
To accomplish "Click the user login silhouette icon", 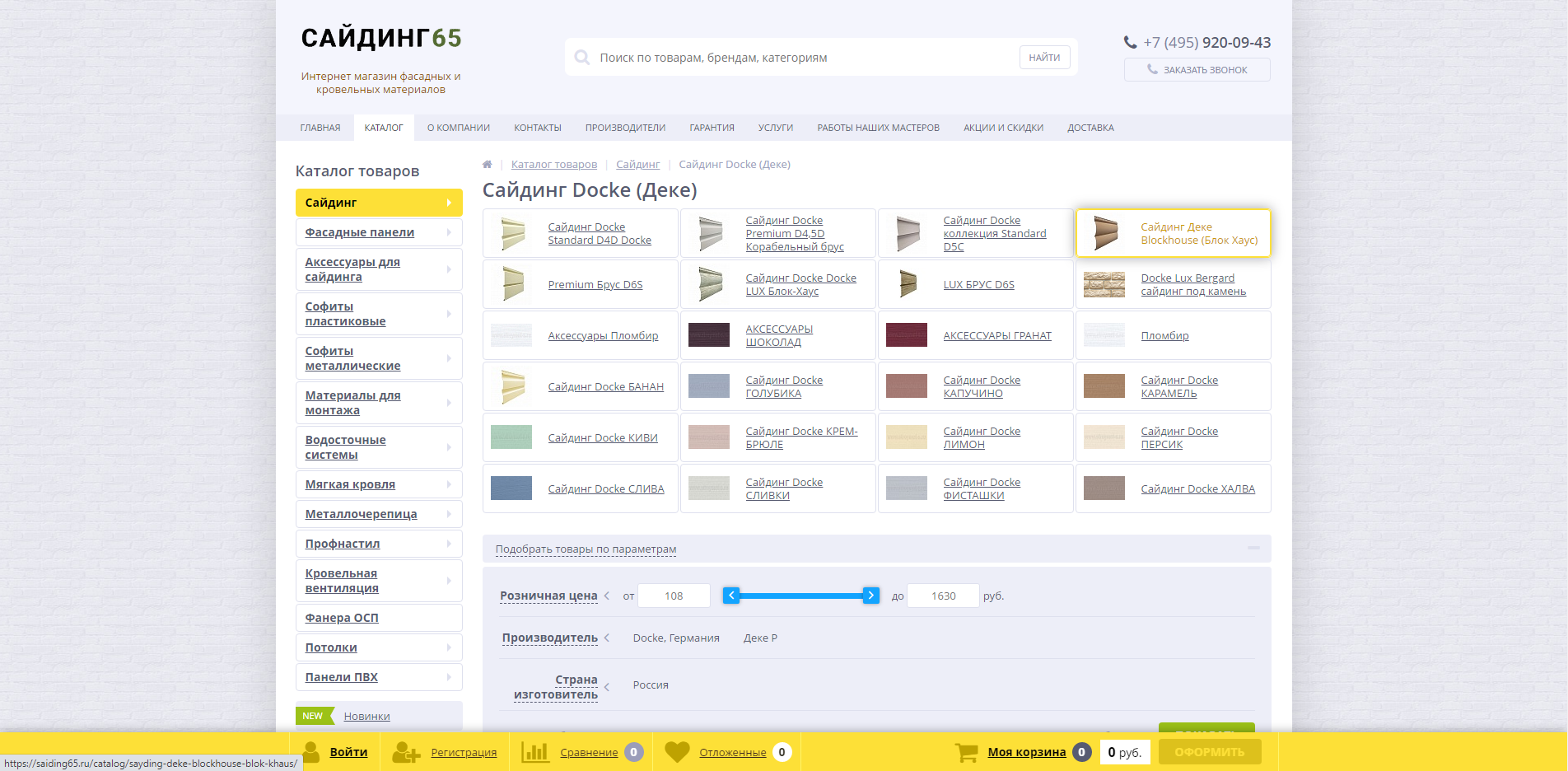I will tap(311, 751).
